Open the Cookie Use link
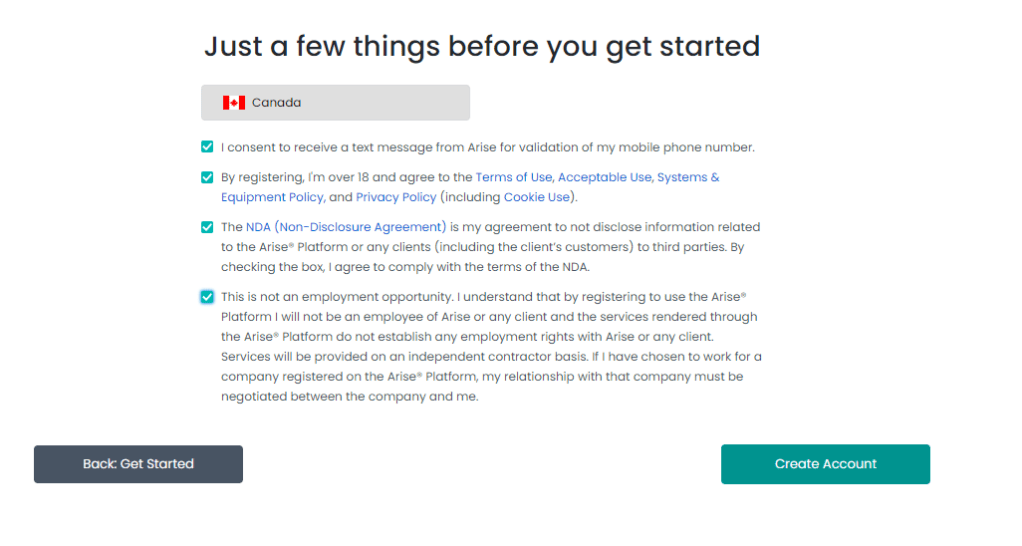1022x546 pixels. 536,197
